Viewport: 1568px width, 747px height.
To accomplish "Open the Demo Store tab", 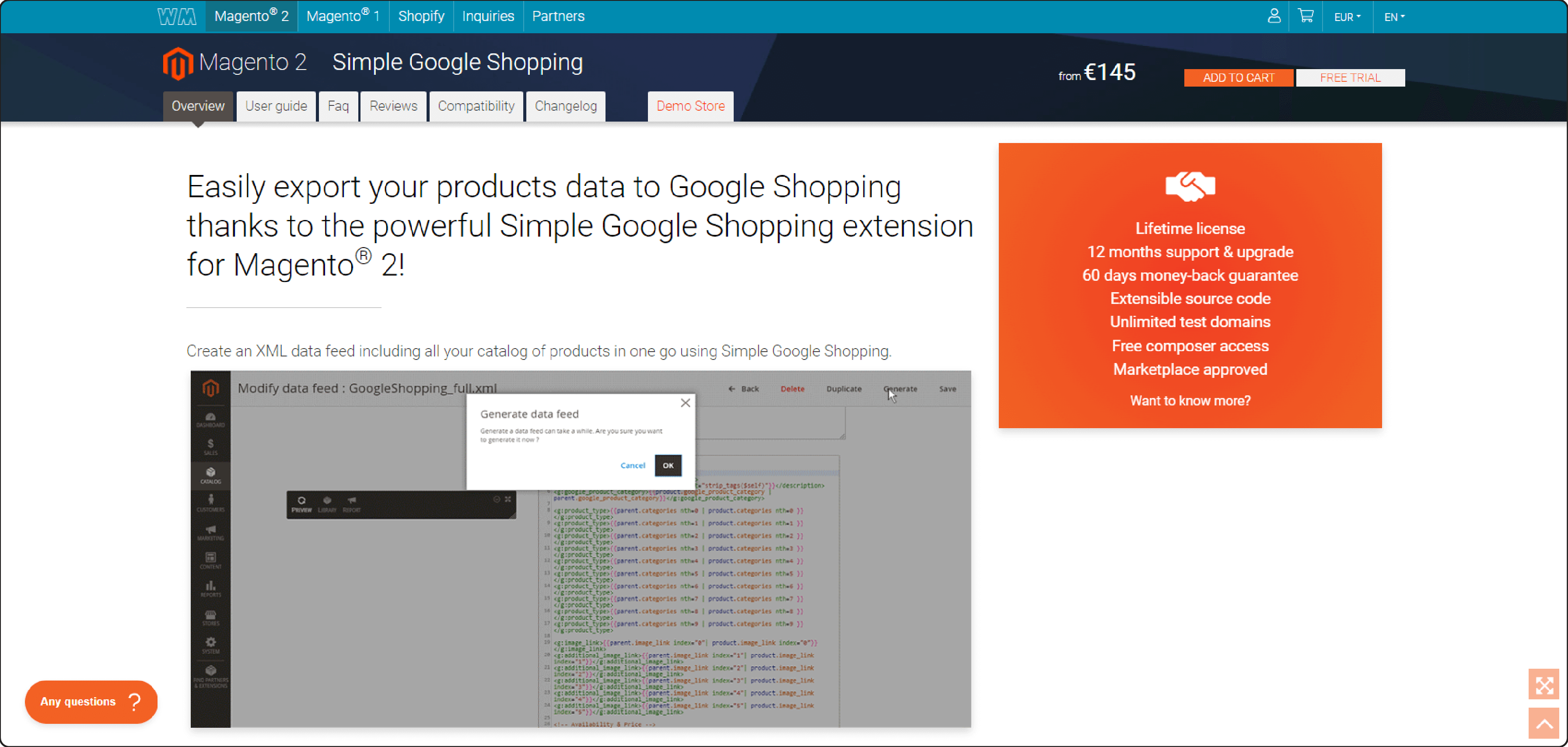I will pyautogui.click(x=690, y=106).
